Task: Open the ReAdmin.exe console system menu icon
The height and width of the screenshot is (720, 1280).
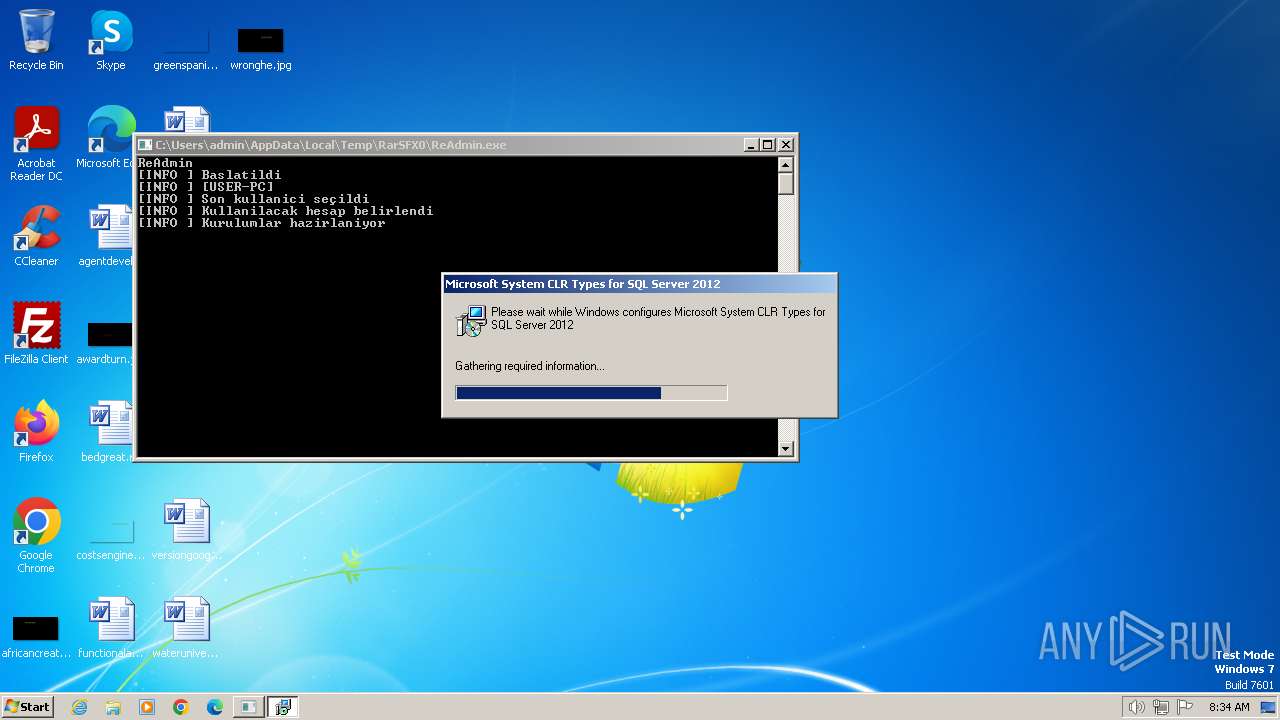Action: click(x=145, y=145)
